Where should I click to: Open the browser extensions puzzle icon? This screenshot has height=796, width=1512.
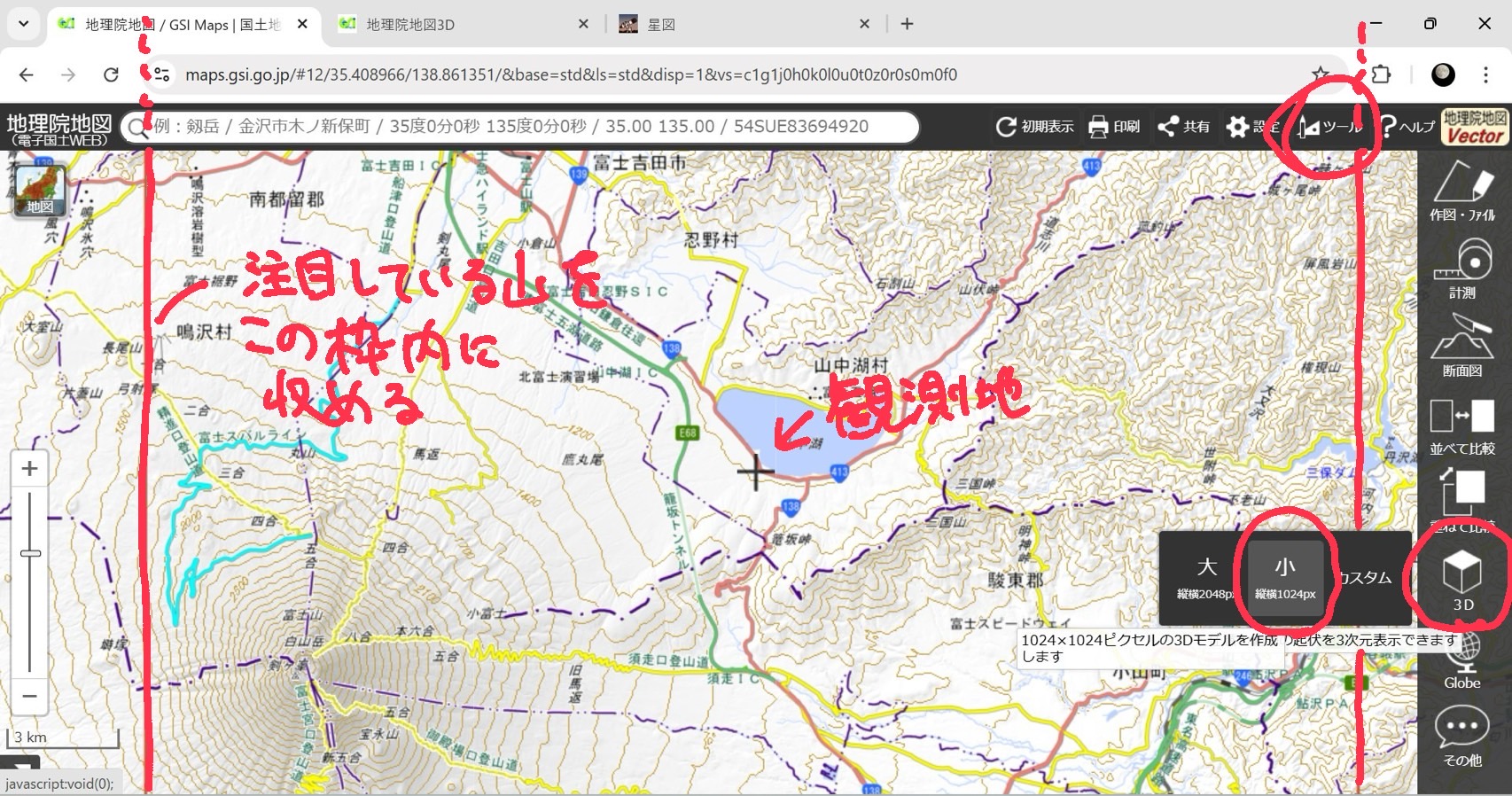tap(1381, 74)
